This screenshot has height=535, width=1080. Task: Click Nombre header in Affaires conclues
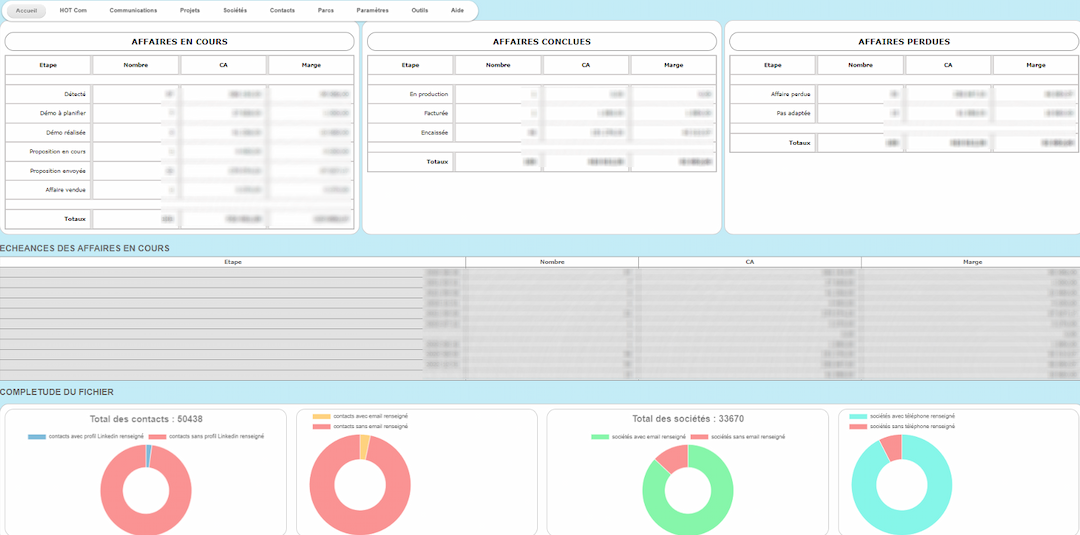point(498,65)
